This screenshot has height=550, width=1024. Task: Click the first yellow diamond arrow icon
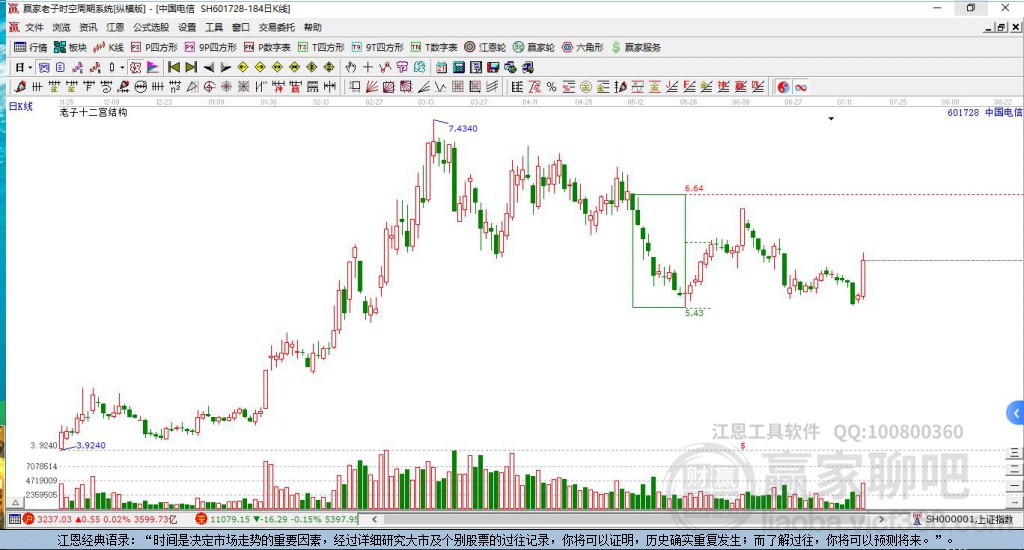(x=243, y=67)
